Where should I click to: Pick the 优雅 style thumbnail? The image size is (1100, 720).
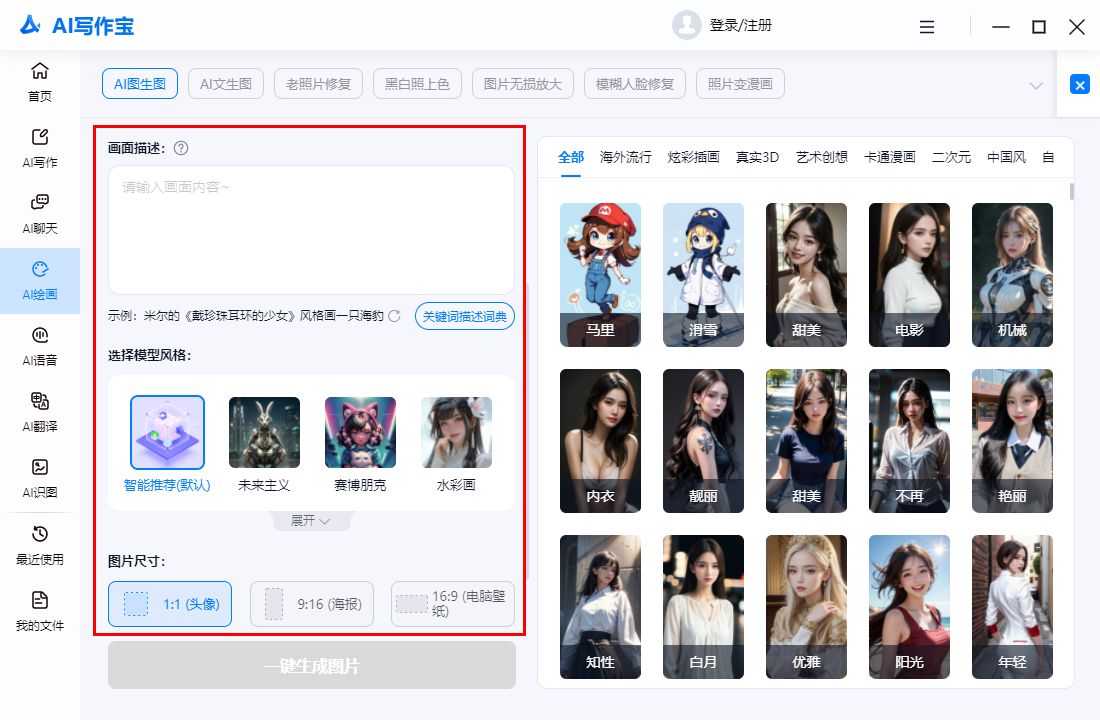(x=806, y=607)
